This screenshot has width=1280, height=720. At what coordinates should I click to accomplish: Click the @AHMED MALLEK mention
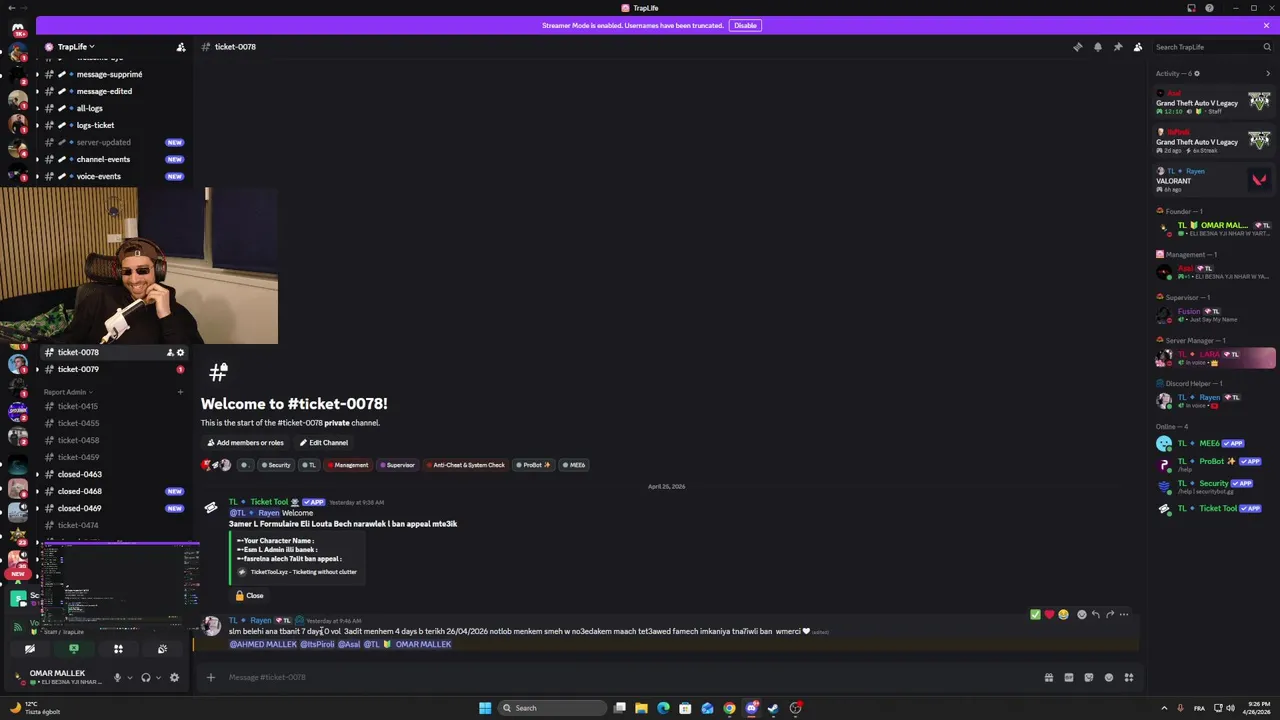[263, 644]
